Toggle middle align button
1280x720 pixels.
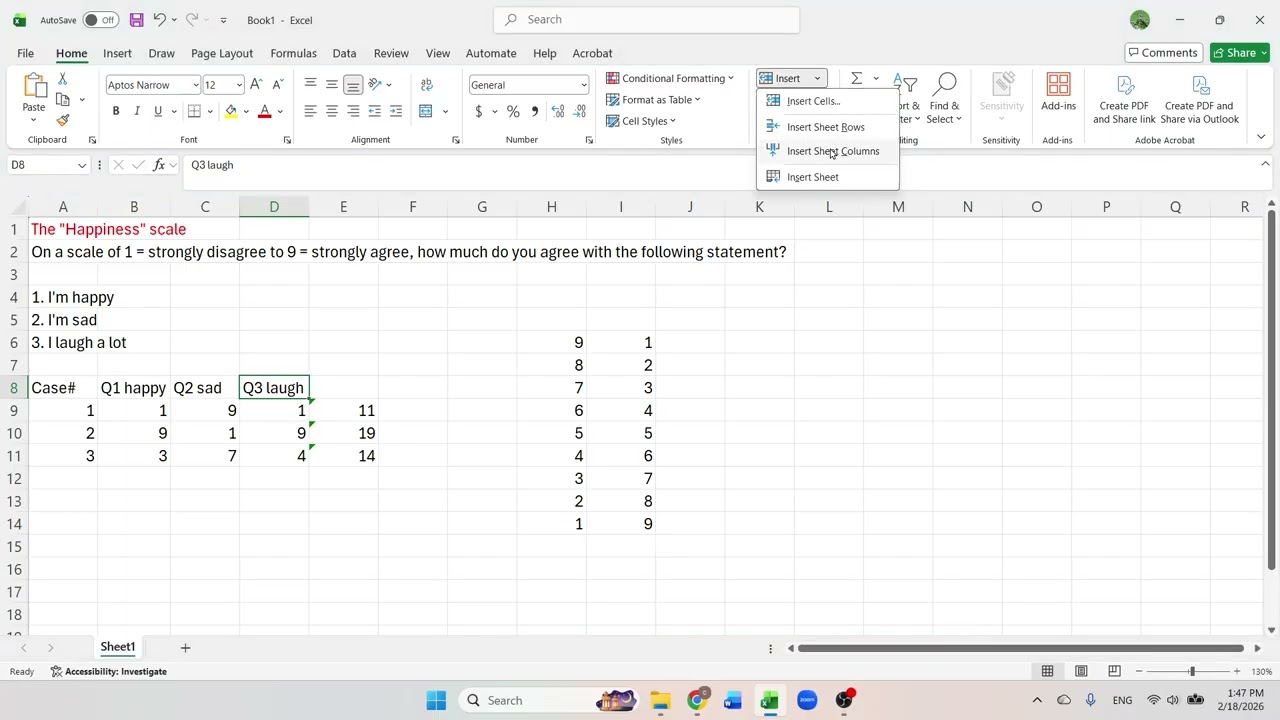click(331, 85)
